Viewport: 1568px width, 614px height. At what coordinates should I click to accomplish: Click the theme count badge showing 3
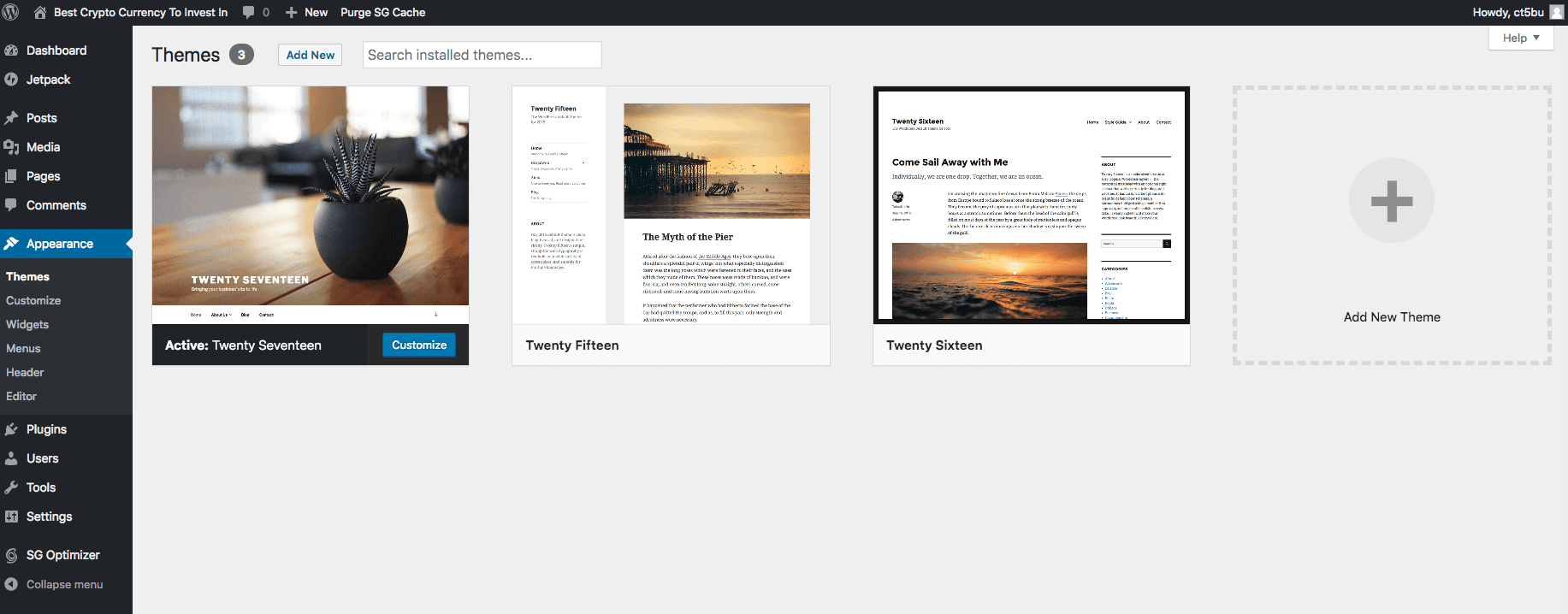[241, 55]
